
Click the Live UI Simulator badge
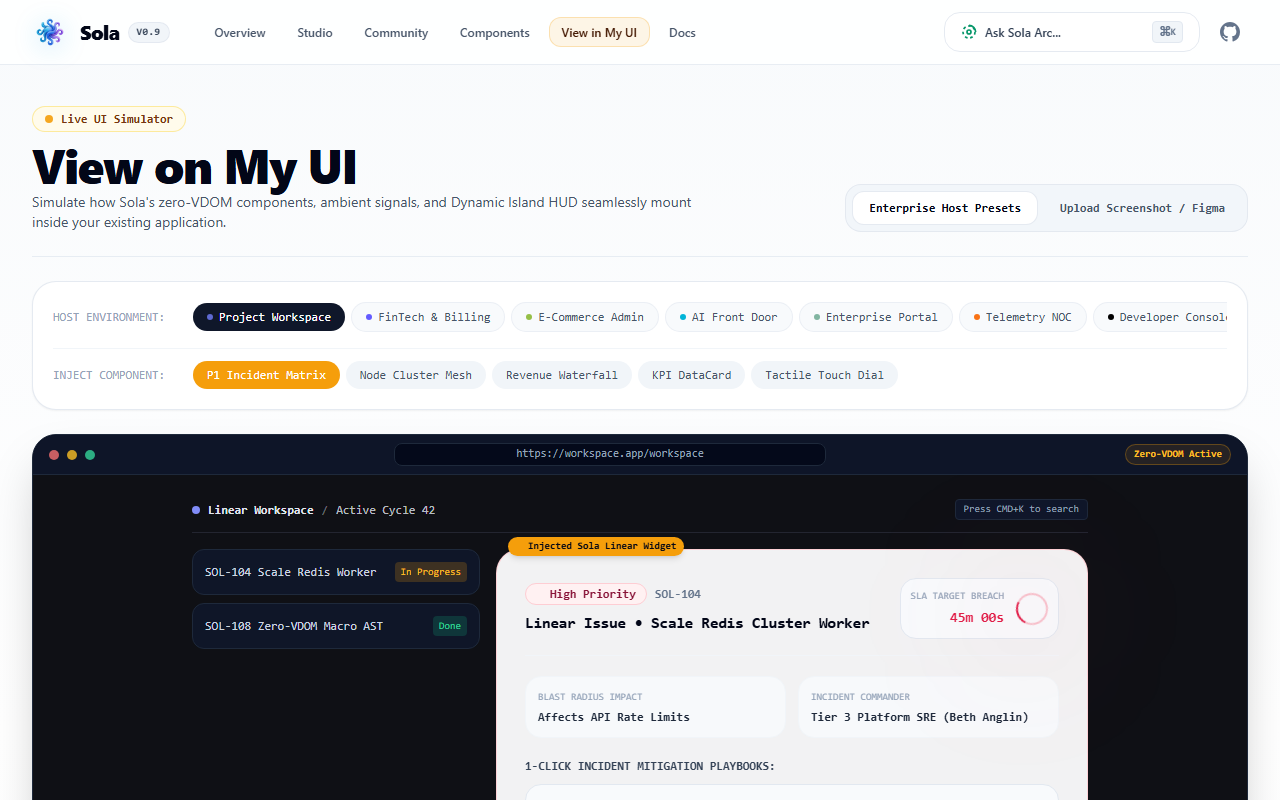coord(109,119)
